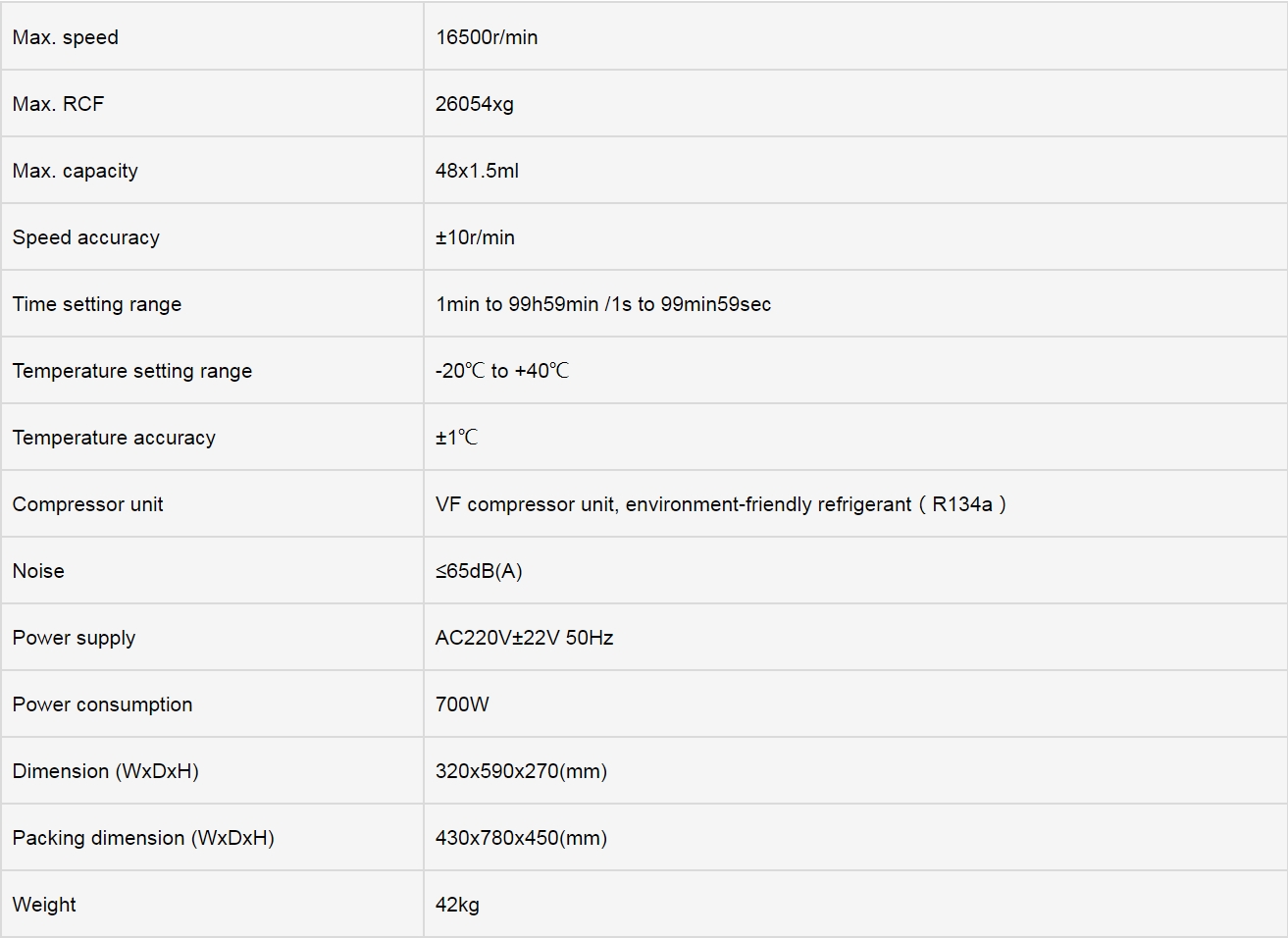Select the 48x1.5ml capacity value

point(477,171)
